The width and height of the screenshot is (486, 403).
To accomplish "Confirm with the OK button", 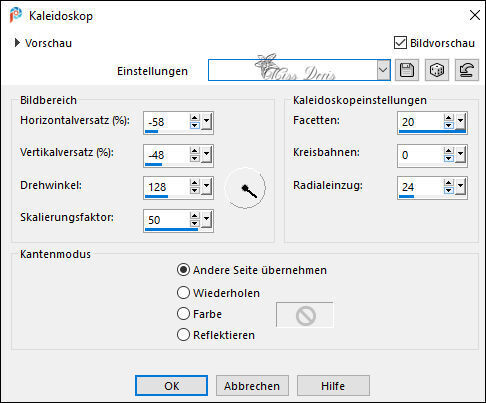I will (x=171, y=386).
